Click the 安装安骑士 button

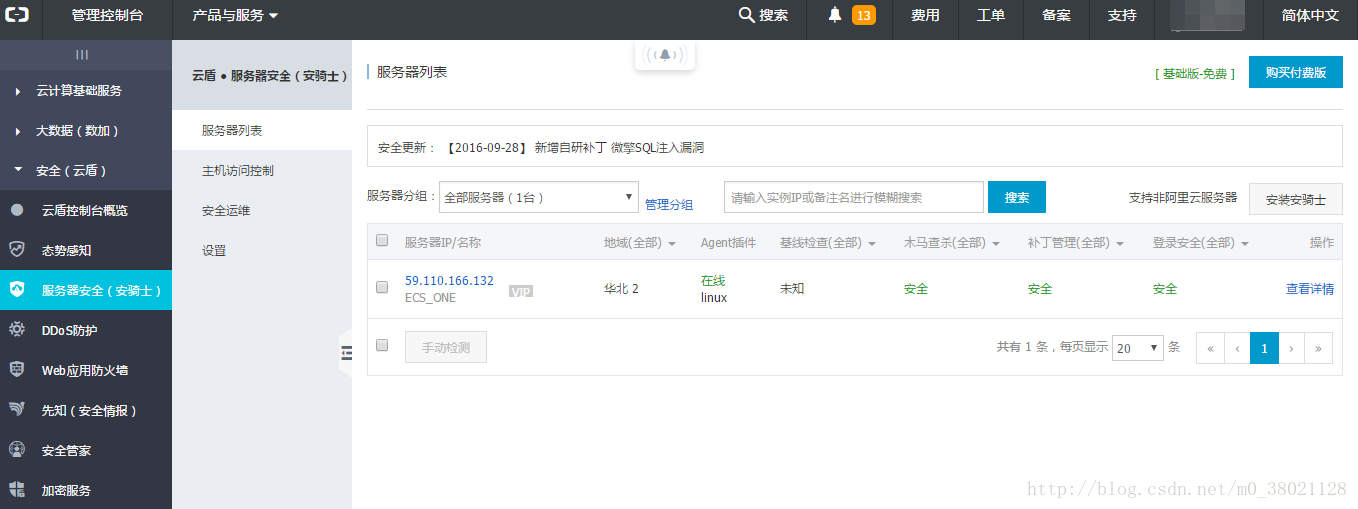[x=1295, y=199]
